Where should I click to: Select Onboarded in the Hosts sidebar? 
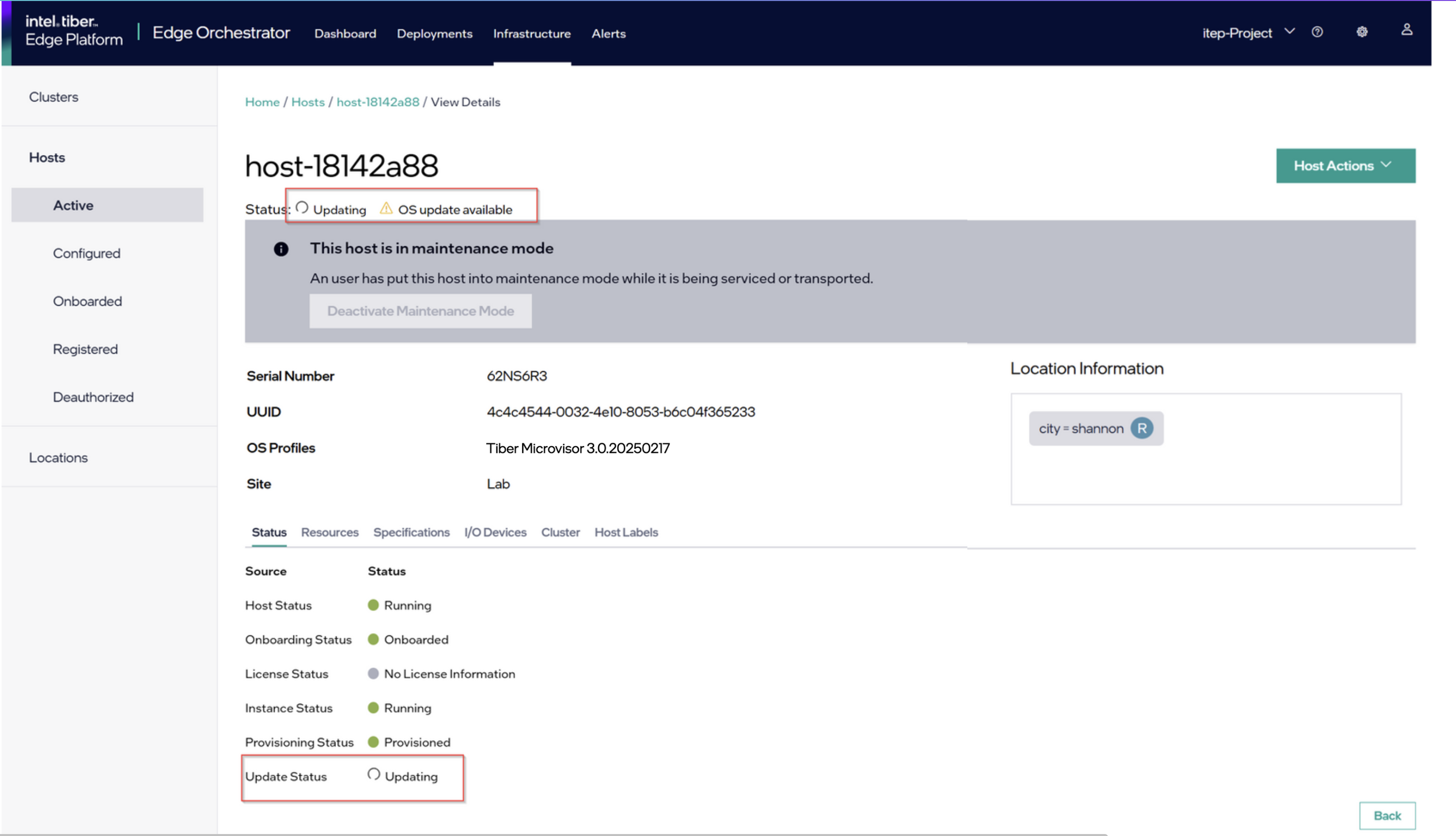coord(87,301)
